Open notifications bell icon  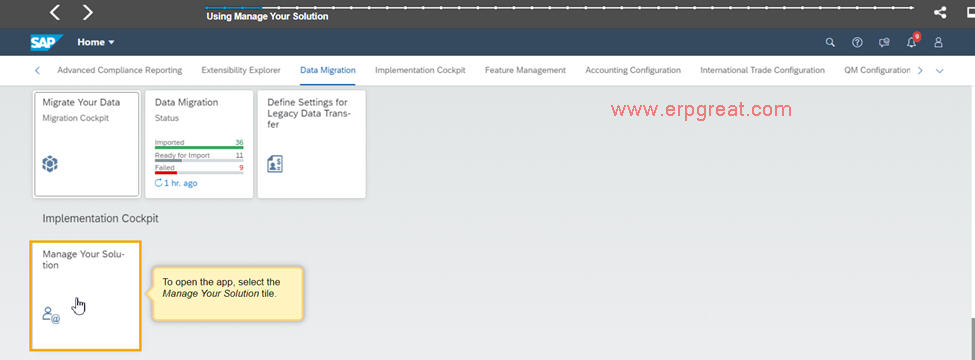point(912,42)
